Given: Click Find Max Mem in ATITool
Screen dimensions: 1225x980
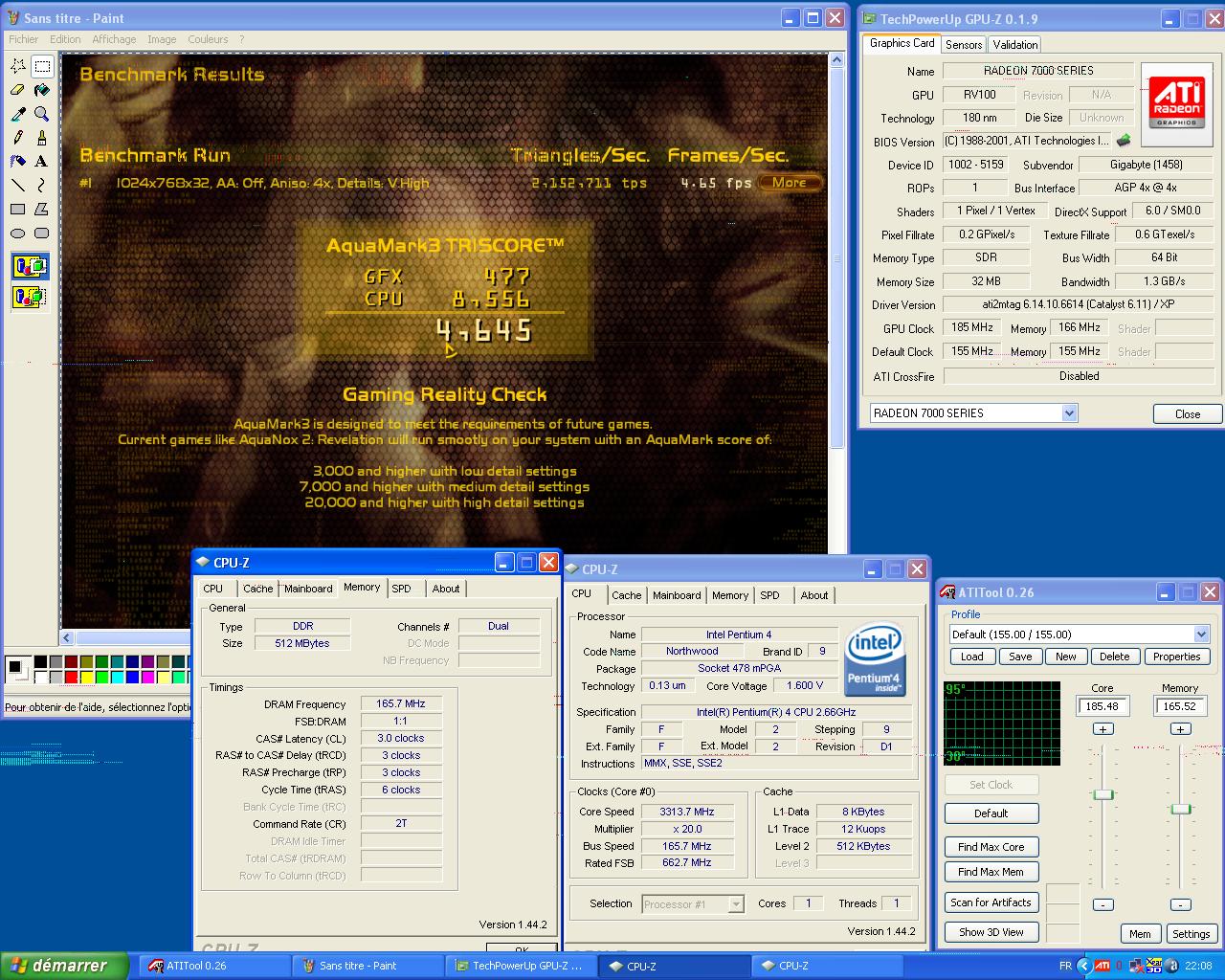Looking at the screenshot, I should point(991,872).
